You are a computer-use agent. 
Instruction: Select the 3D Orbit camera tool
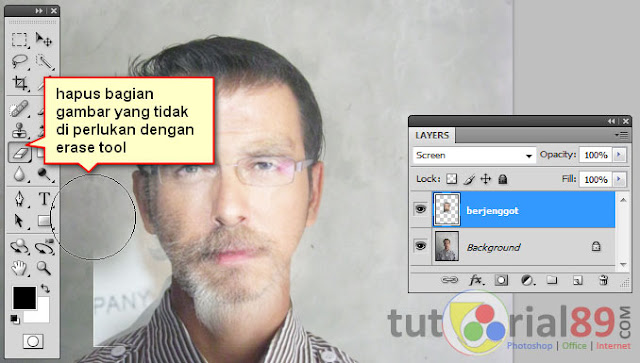pos(44,247)
